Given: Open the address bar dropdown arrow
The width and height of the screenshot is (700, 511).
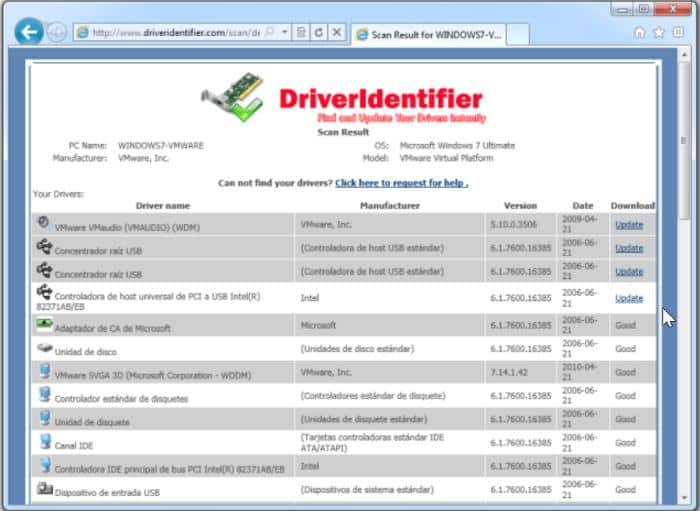Looking at the screenshot, I should click(x=284, y=32).
